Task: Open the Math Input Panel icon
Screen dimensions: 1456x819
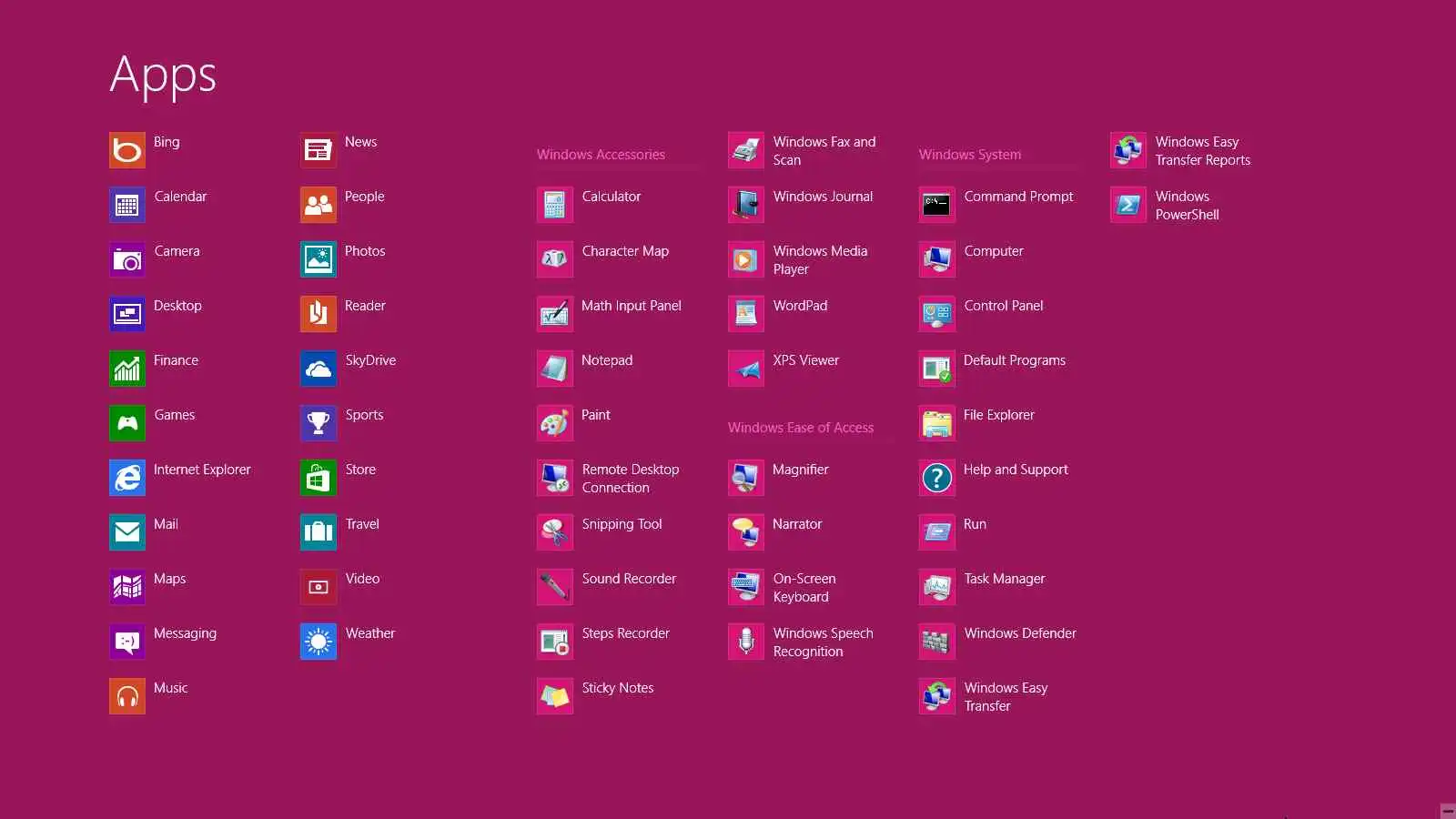Action: (555, 314)
